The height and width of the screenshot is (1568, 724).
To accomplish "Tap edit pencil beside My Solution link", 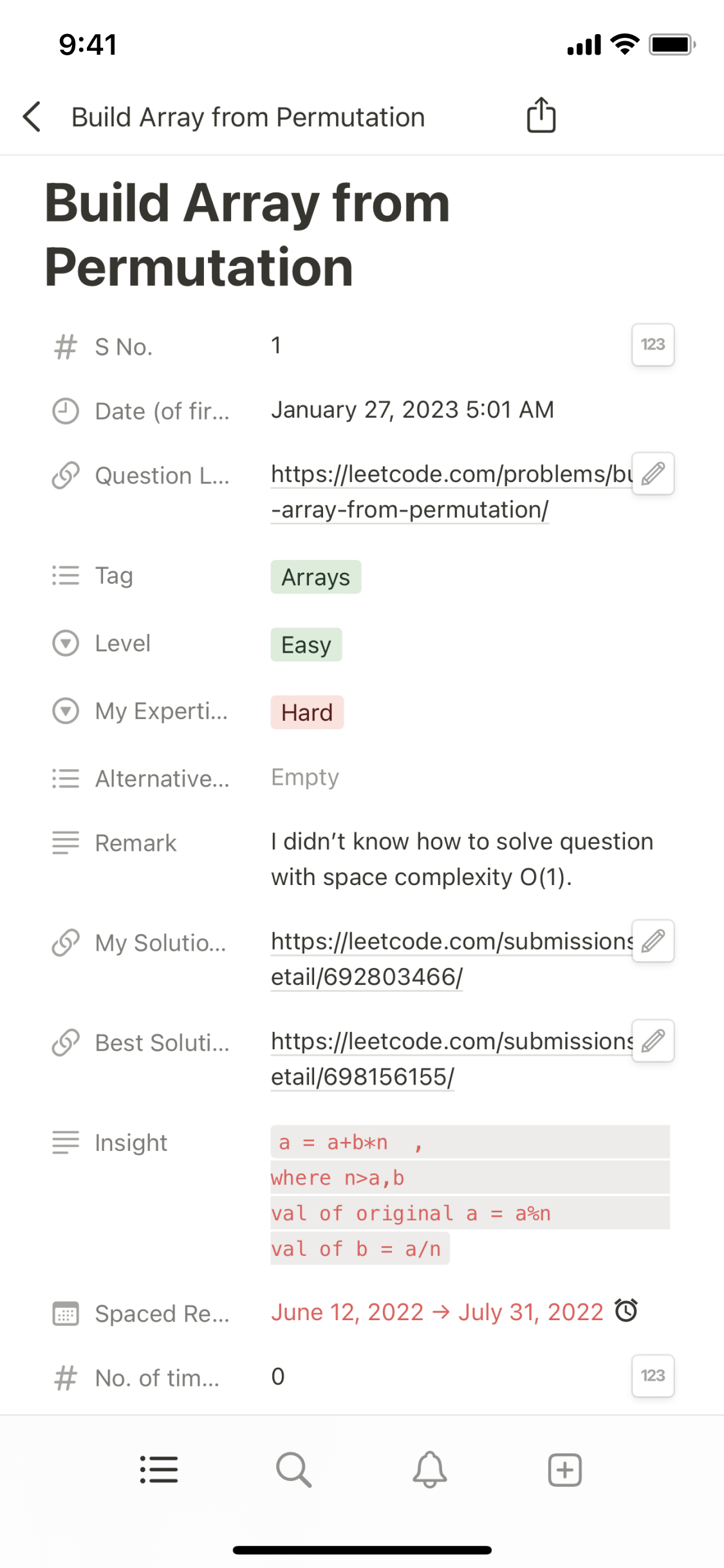I will [x=653, y=941].
